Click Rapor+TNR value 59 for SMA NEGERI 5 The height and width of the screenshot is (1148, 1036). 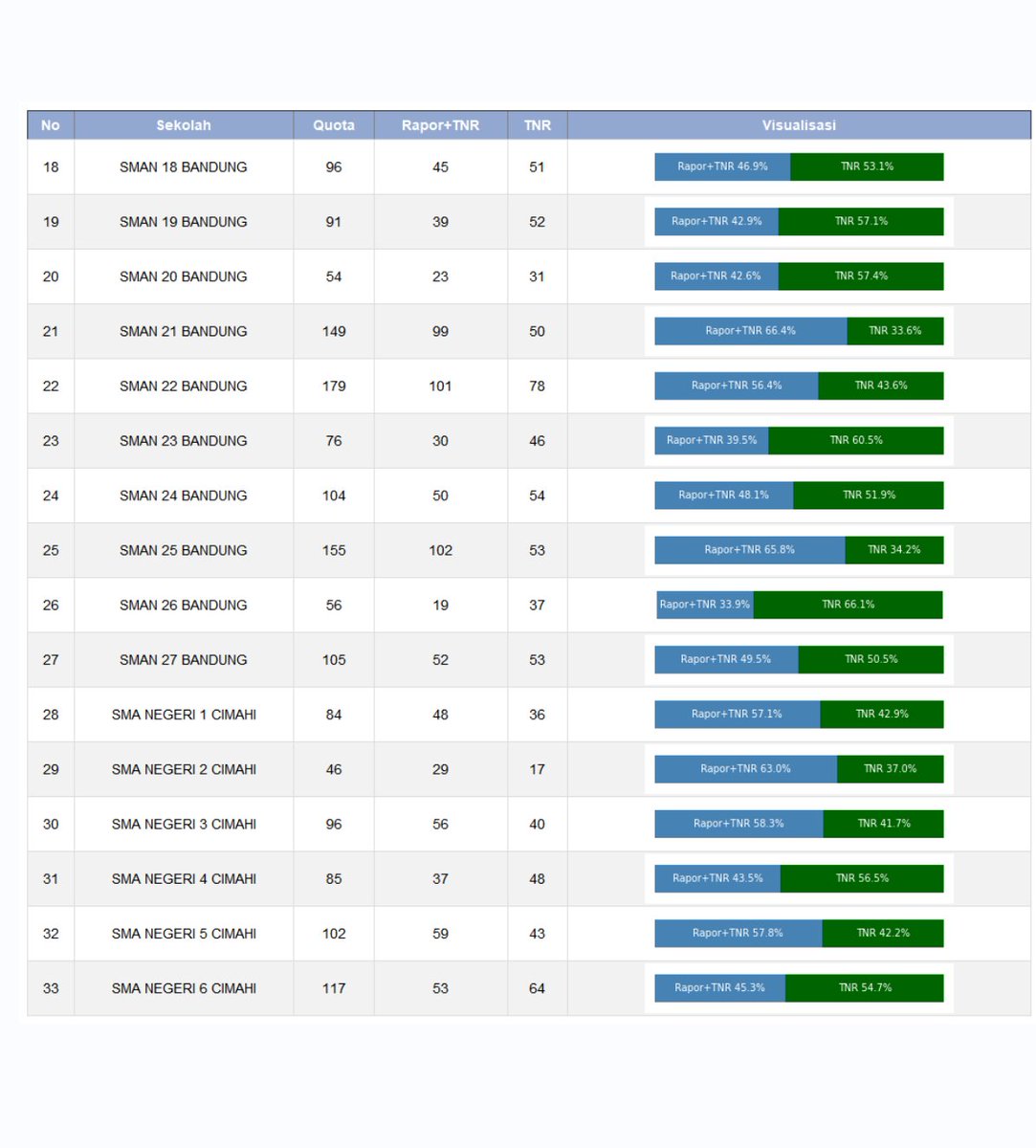(x=440, y=934)
